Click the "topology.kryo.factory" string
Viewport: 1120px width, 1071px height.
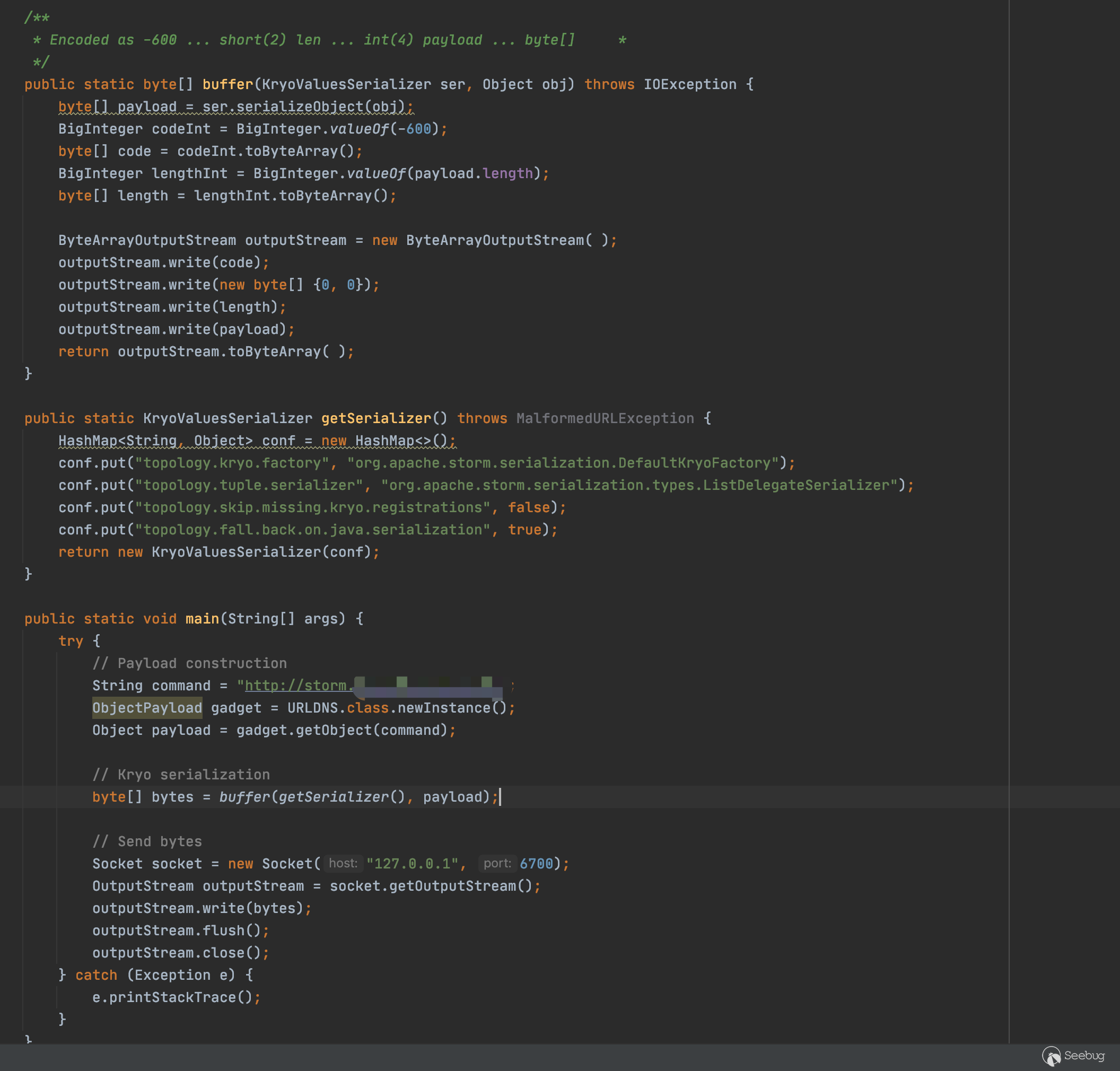232,463
